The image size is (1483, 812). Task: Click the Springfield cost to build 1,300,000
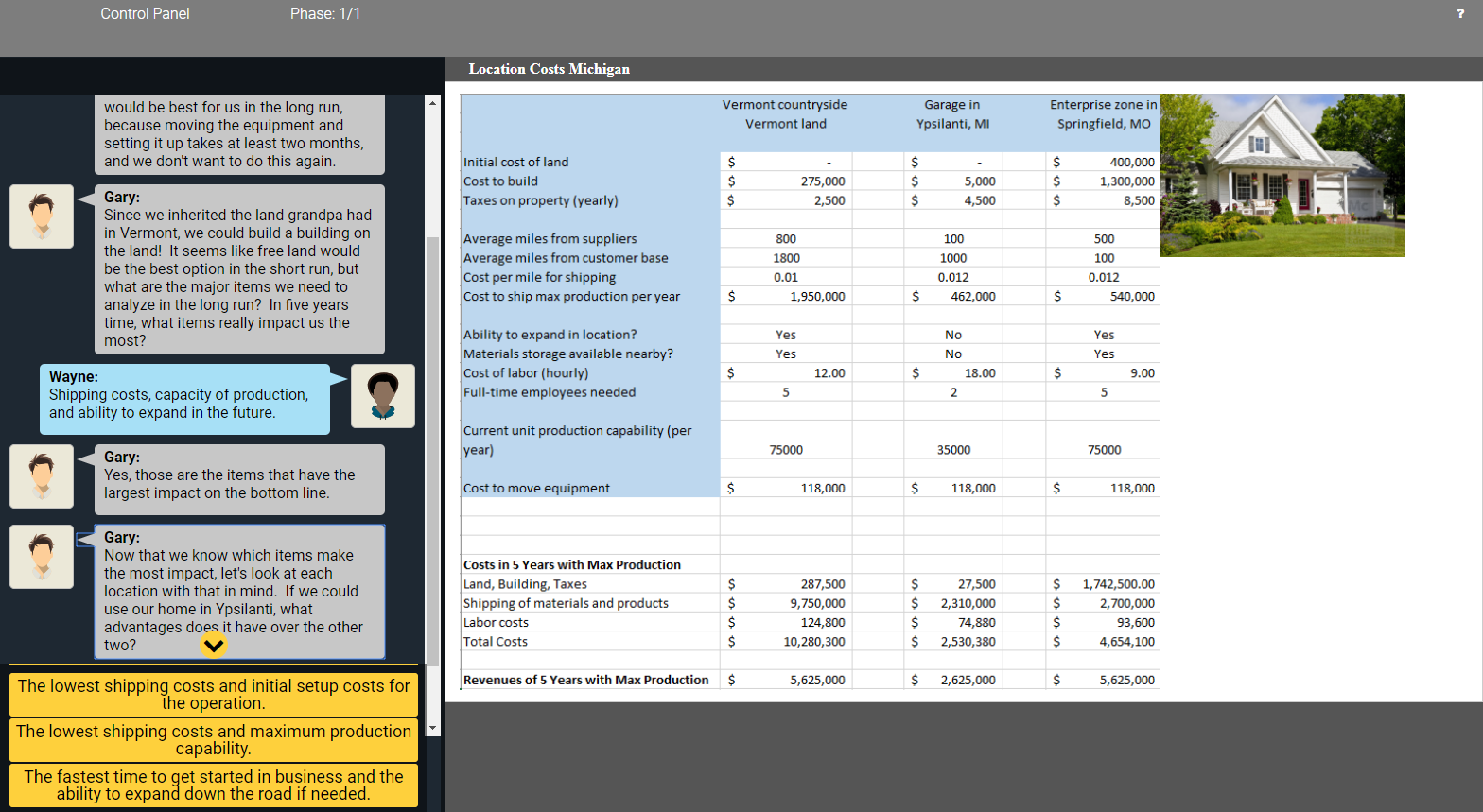[x=1127, y=181]
